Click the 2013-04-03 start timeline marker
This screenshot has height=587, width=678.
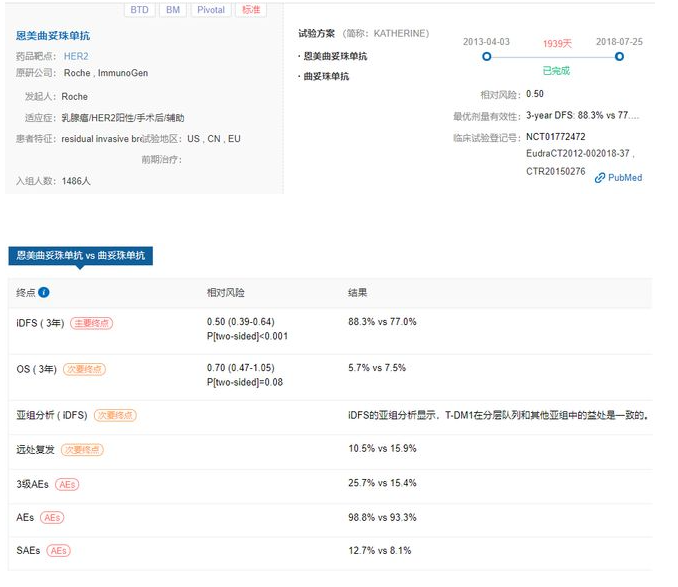tap(486, 57)
